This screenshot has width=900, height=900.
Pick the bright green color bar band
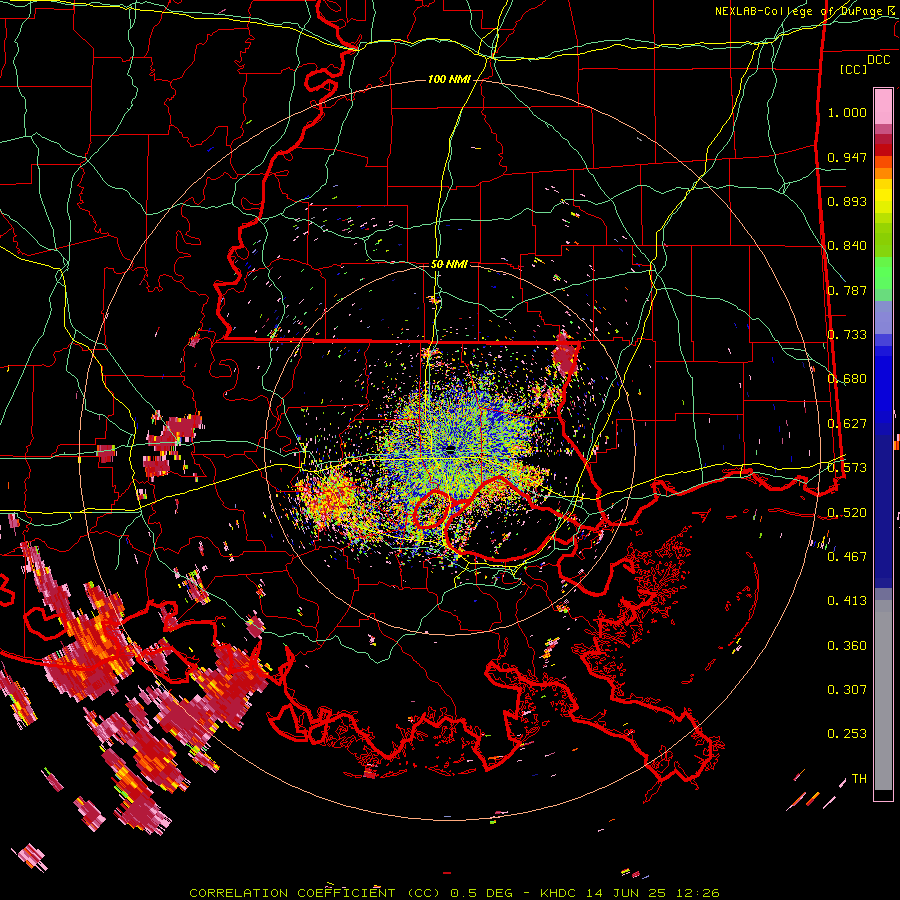click(883, 273)
